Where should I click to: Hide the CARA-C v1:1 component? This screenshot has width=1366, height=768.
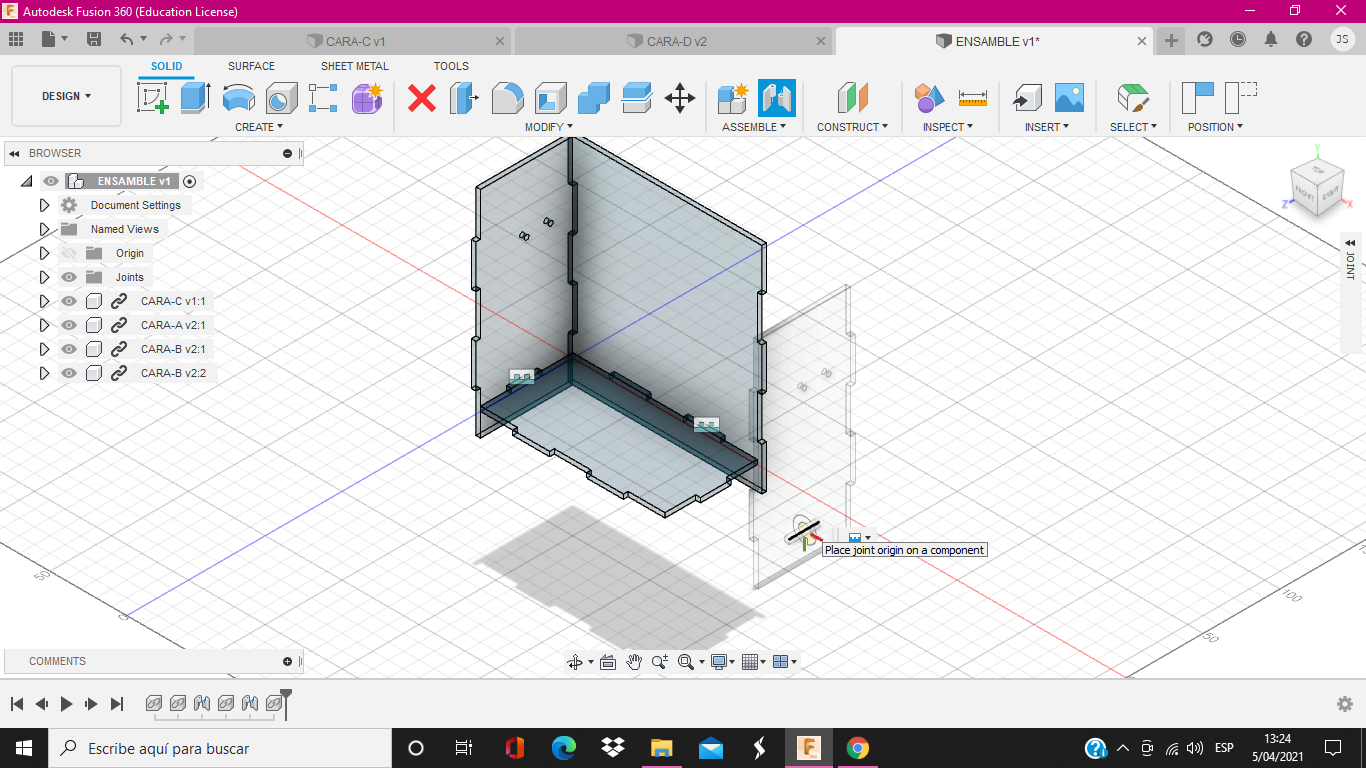pyautogui.click(x=69, y=301)
